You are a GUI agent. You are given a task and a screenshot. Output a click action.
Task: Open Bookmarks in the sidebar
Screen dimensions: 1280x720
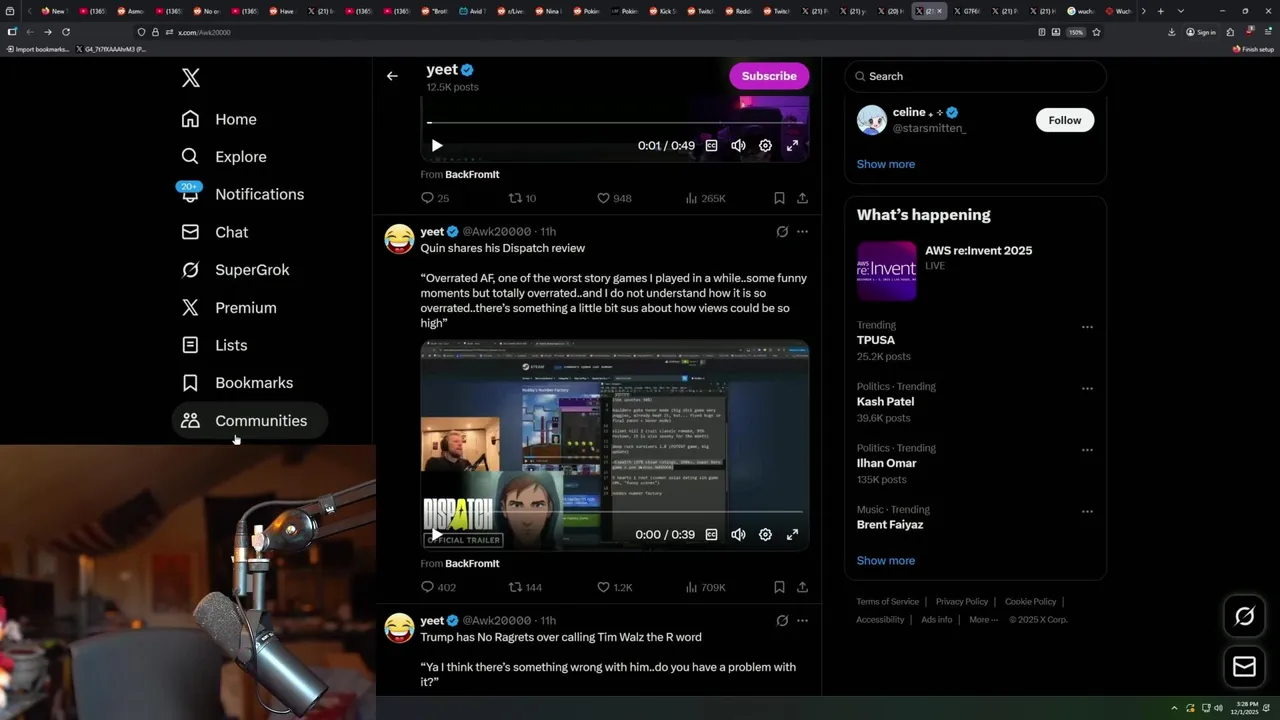coord(238,383)
